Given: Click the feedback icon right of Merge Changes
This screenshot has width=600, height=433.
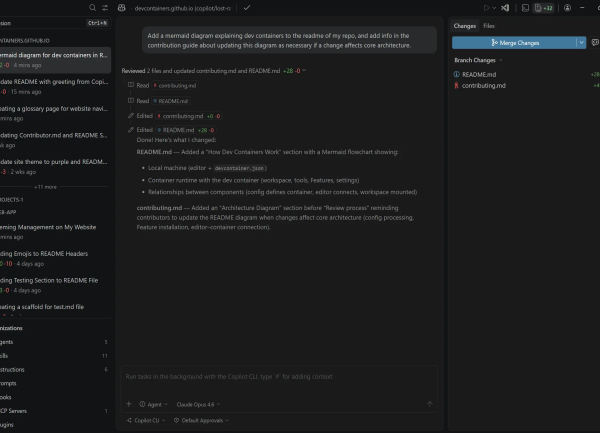Looking at the screenshot, I should point(595,43).
